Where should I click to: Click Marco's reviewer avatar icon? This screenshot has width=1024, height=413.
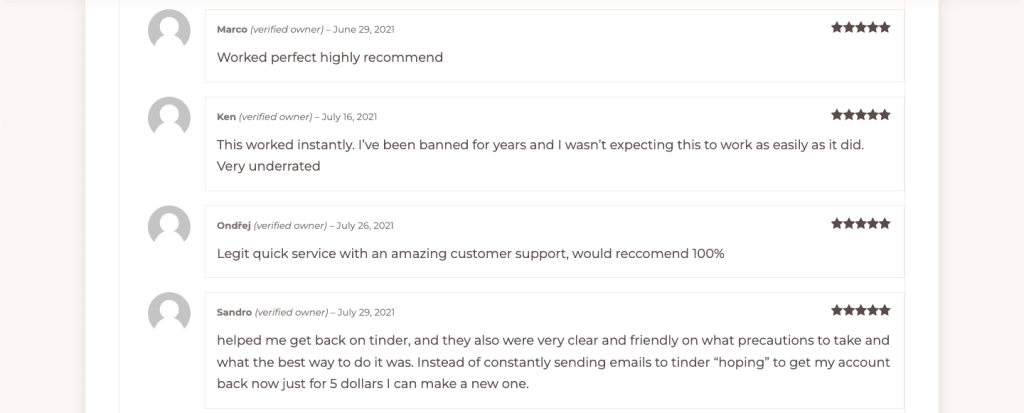coord(169,31)
